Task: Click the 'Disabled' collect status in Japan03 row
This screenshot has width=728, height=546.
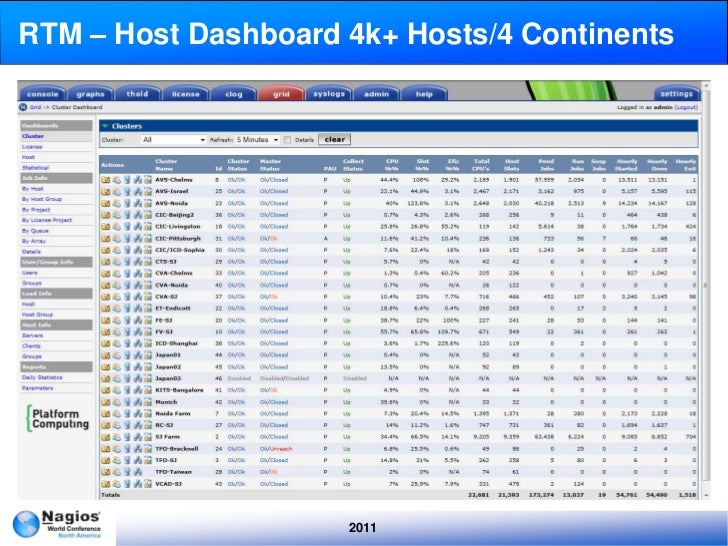Action: coord(355,378)
